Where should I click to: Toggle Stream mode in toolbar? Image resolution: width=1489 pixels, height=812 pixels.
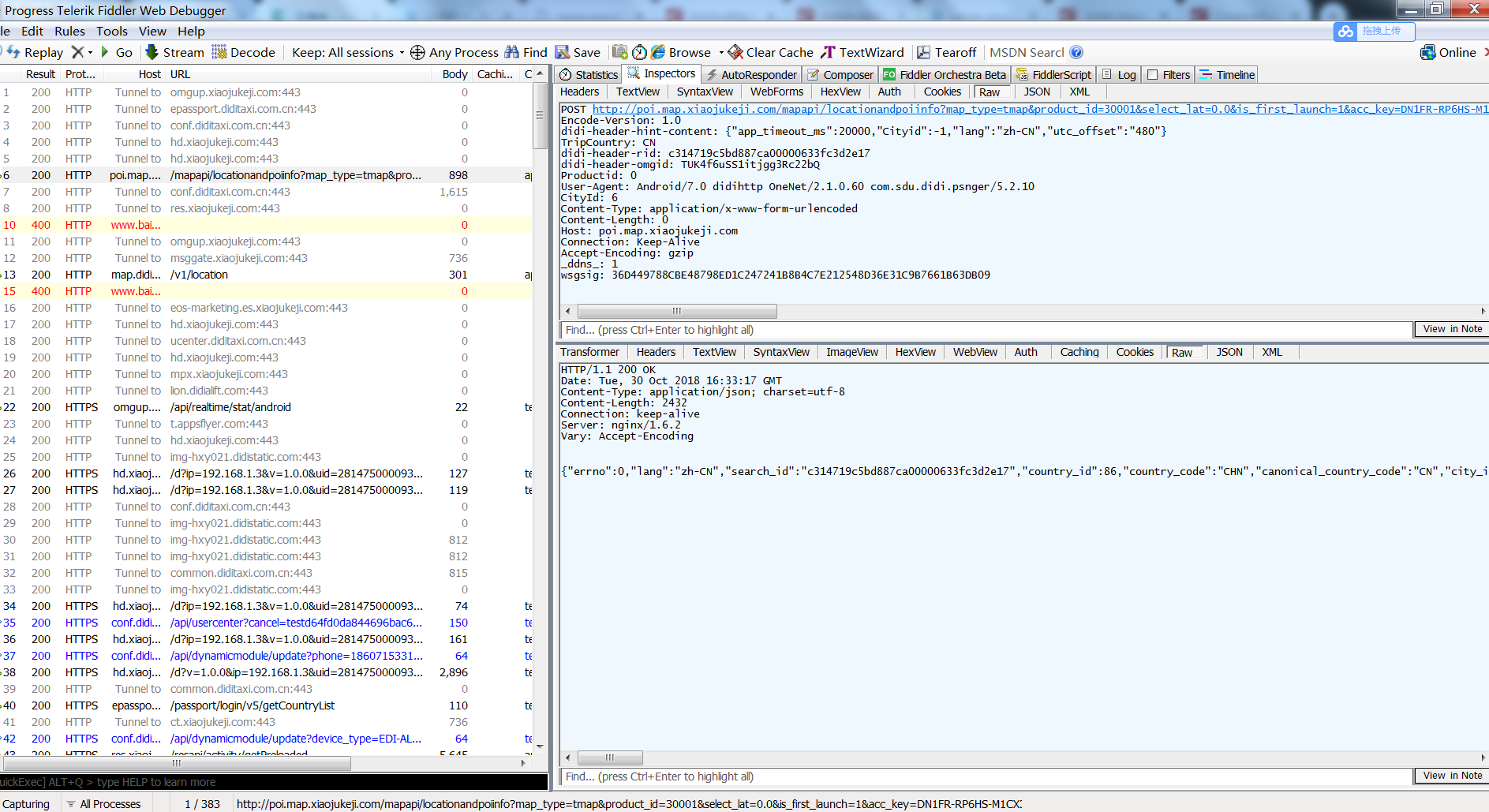point(174,52)
